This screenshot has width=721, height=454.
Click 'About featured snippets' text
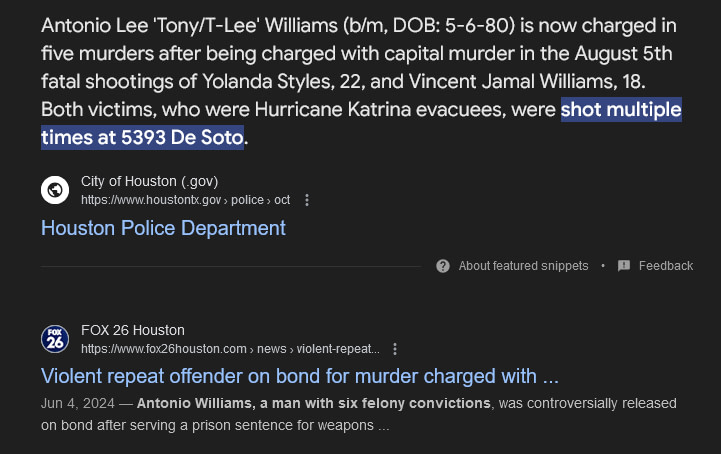[523, 266]
